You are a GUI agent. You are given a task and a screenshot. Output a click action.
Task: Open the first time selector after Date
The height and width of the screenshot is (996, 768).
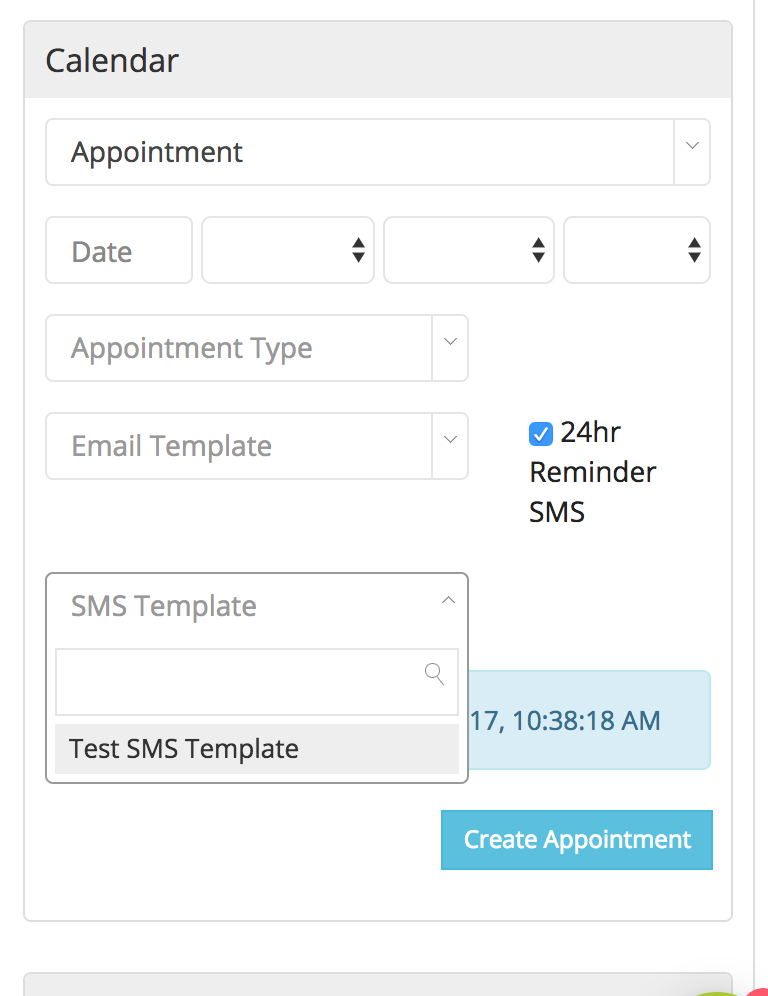click(x=288, y=251)
